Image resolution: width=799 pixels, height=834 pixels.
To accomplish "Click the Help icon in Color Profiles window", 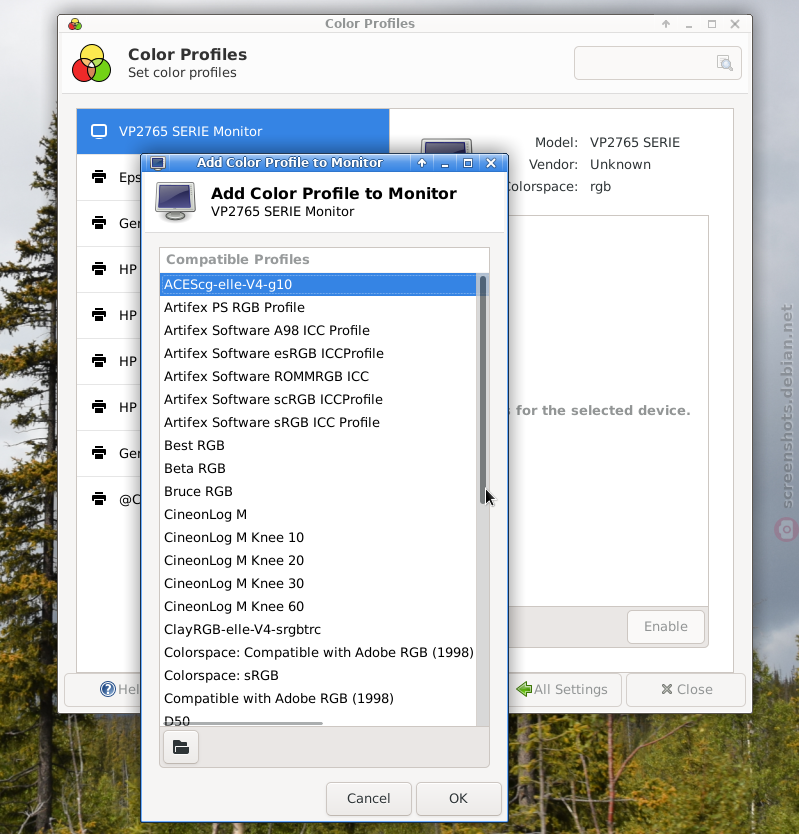I will pyautogui.click(x=107, y=689).
